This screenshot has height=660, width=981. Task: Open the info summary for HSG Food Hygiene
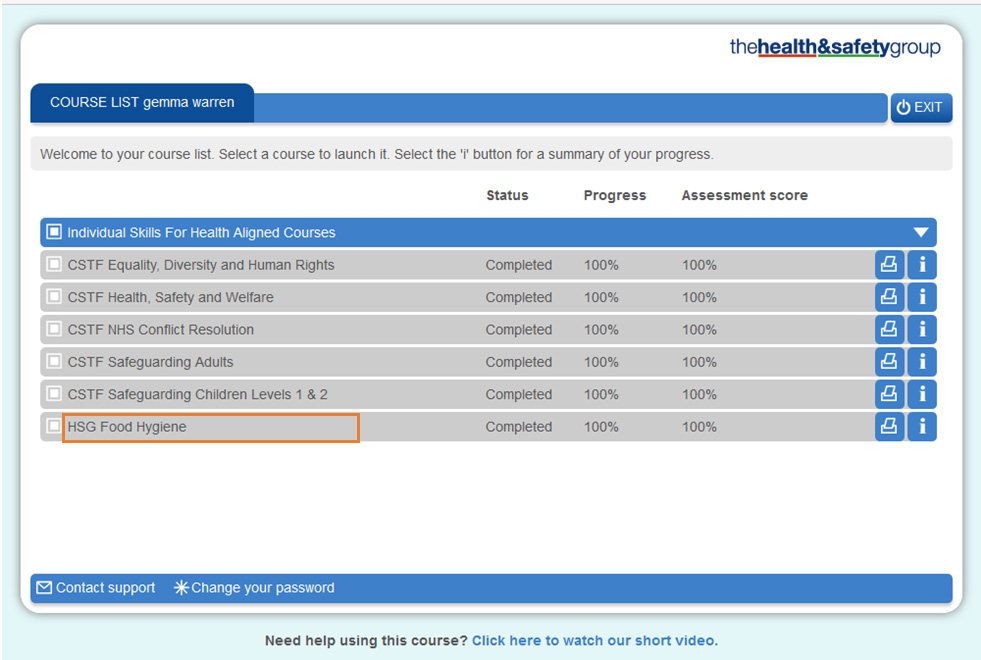click(921, 426)
